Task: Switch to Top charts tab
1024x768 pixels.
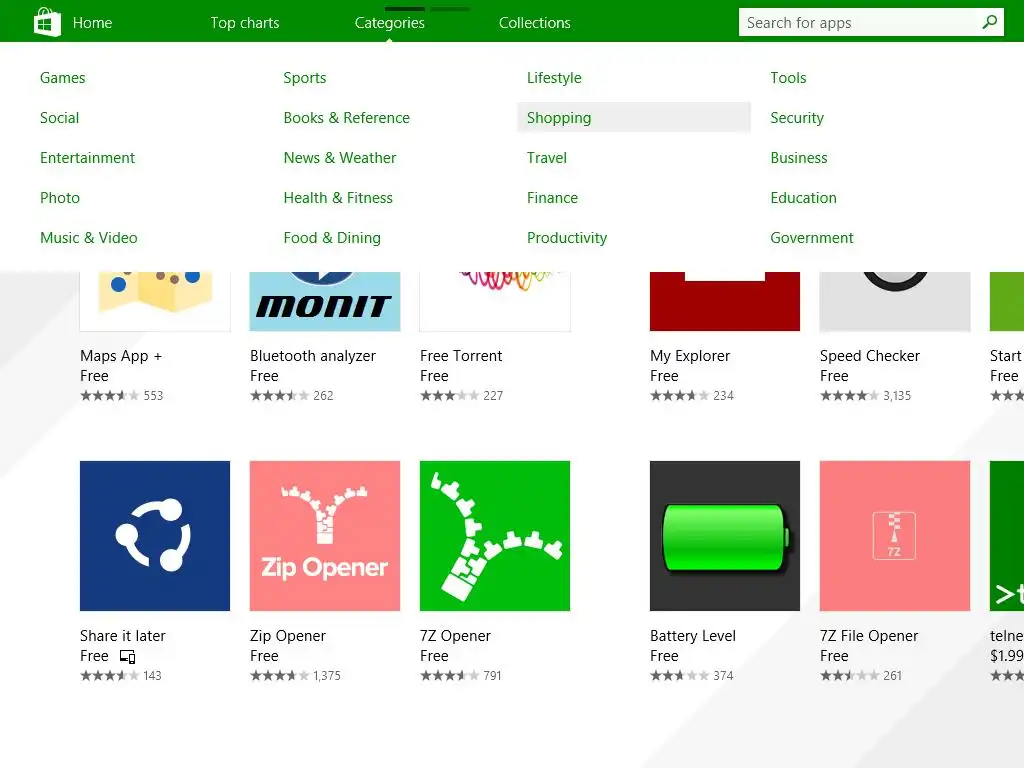Action: pos(244,23)
